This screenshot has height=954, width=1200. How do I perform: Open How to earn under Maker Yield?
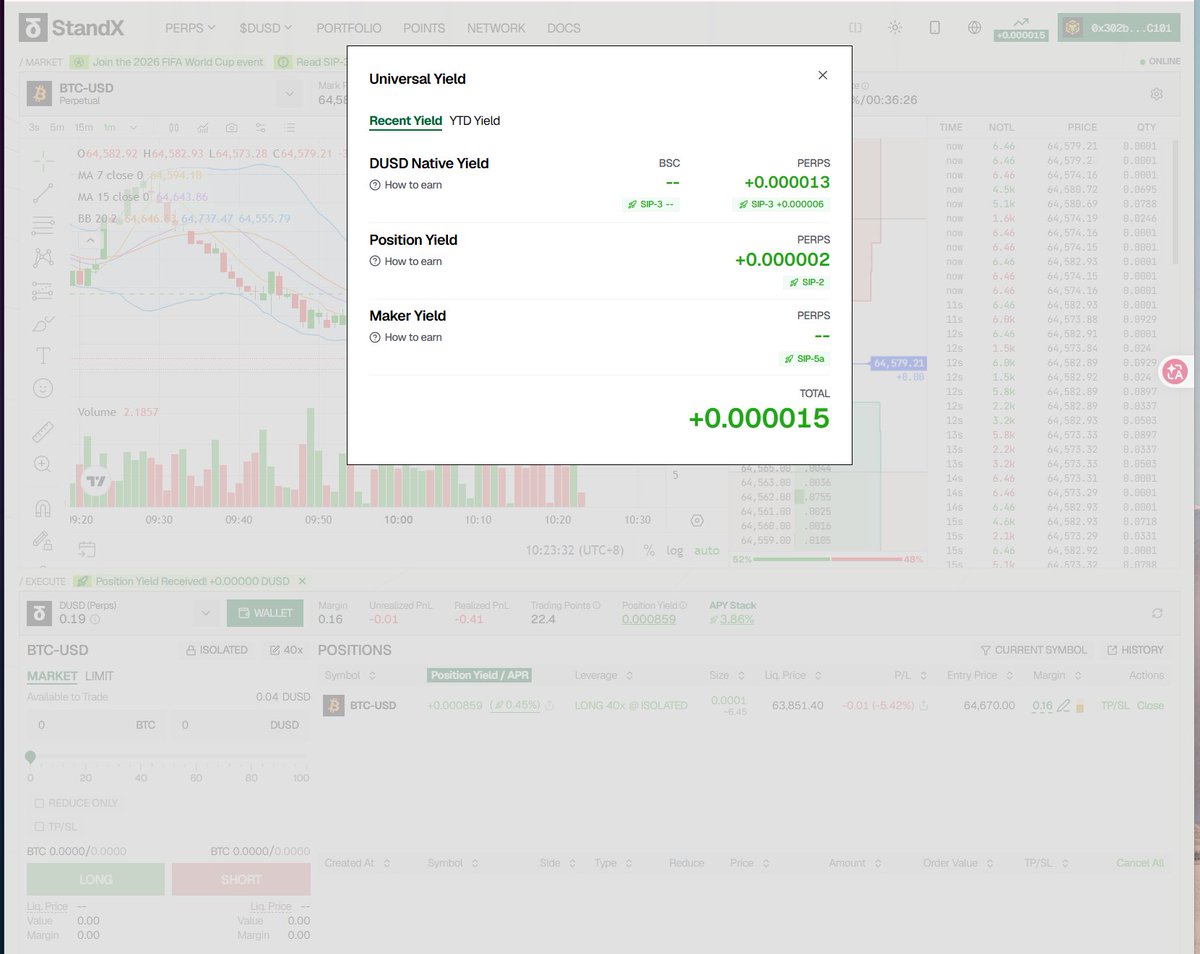tap(406, 337)
